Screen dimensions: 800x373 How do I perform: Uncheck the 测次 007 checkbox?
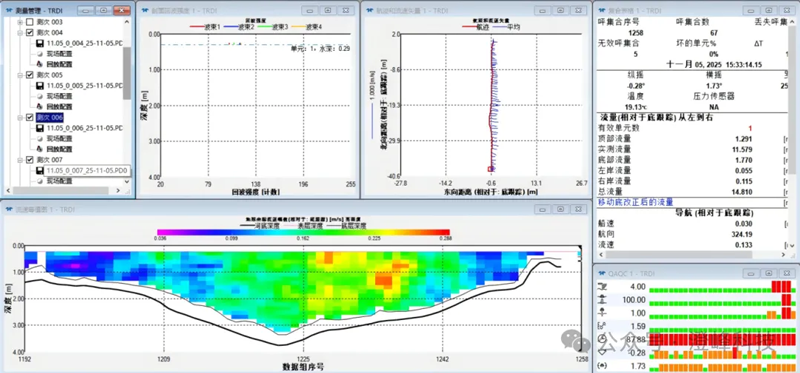30,160
